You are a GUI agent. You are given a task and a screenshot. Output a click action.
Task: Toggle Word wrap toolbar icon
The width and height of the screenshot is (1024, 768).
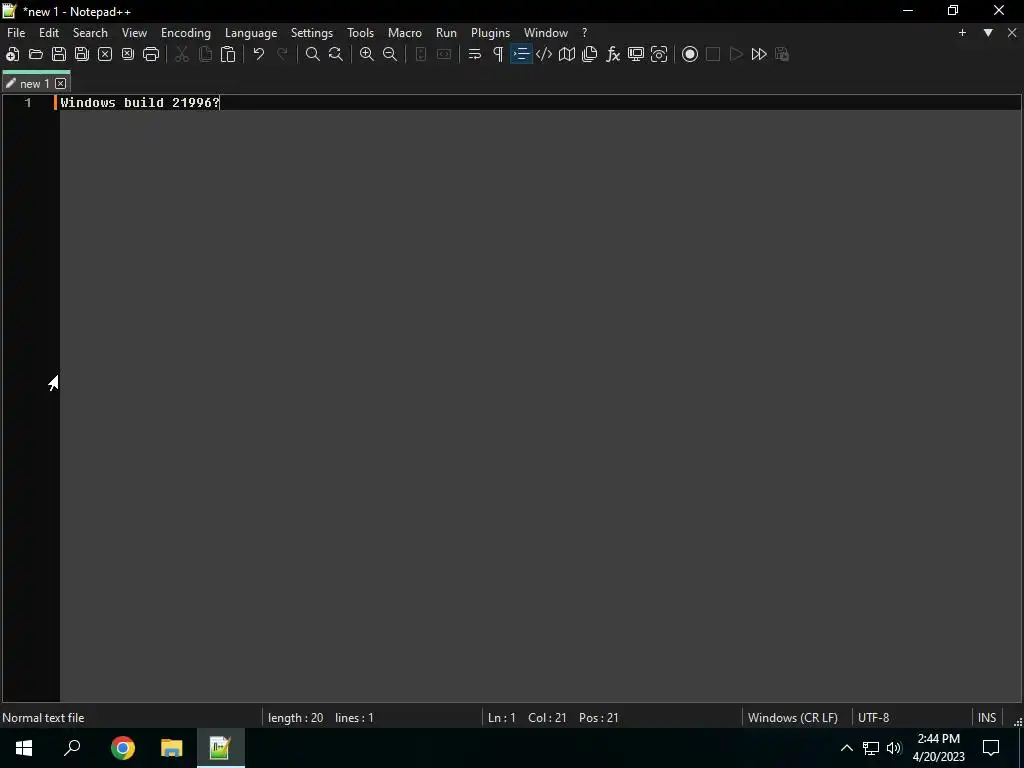click(x=475, y=54)
